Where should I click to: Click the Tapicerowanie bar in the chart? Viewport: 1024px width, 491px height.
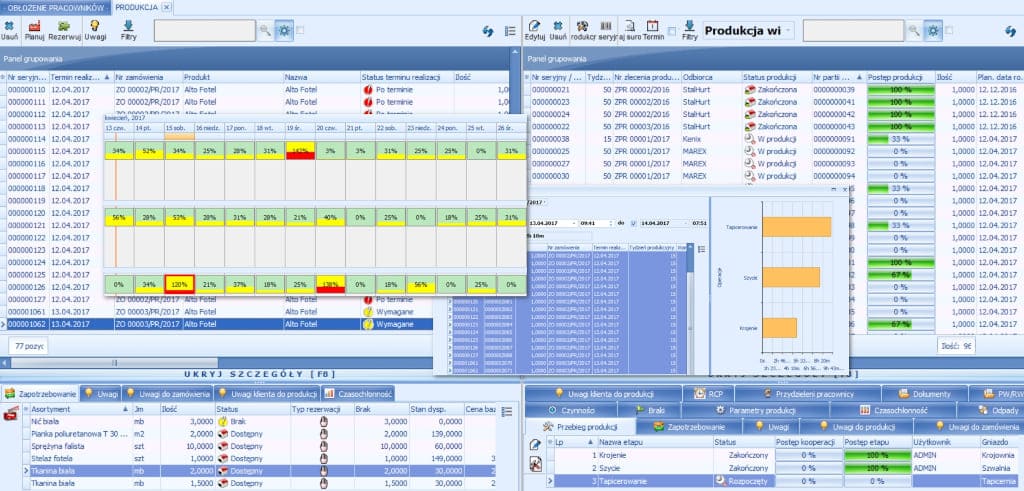pyautogui.click(x=797, y=227)
